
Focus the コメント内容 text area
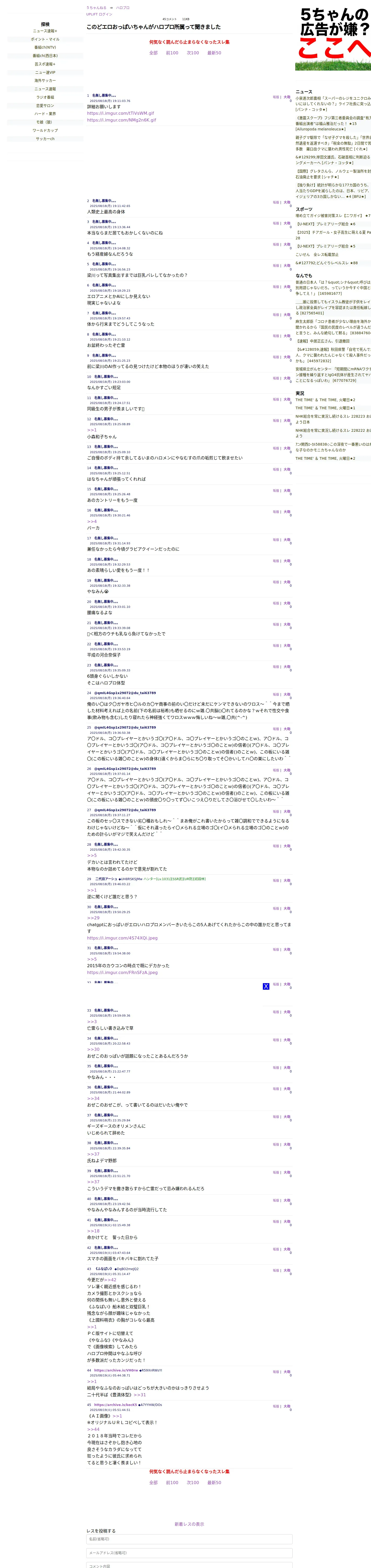[189, 1565]
